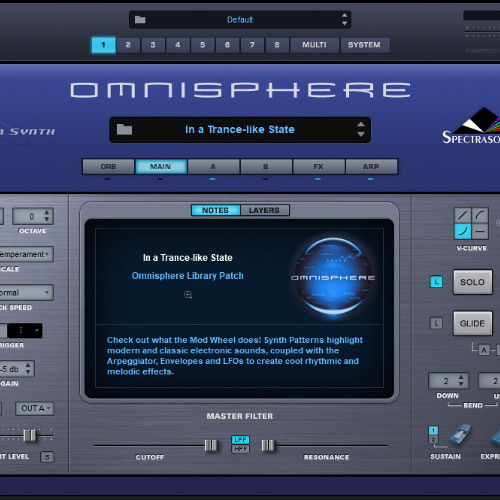This screenshot has height=500, width=500.
Task: Click the Omnisphere Library Patch text
Action: [187, 276]
